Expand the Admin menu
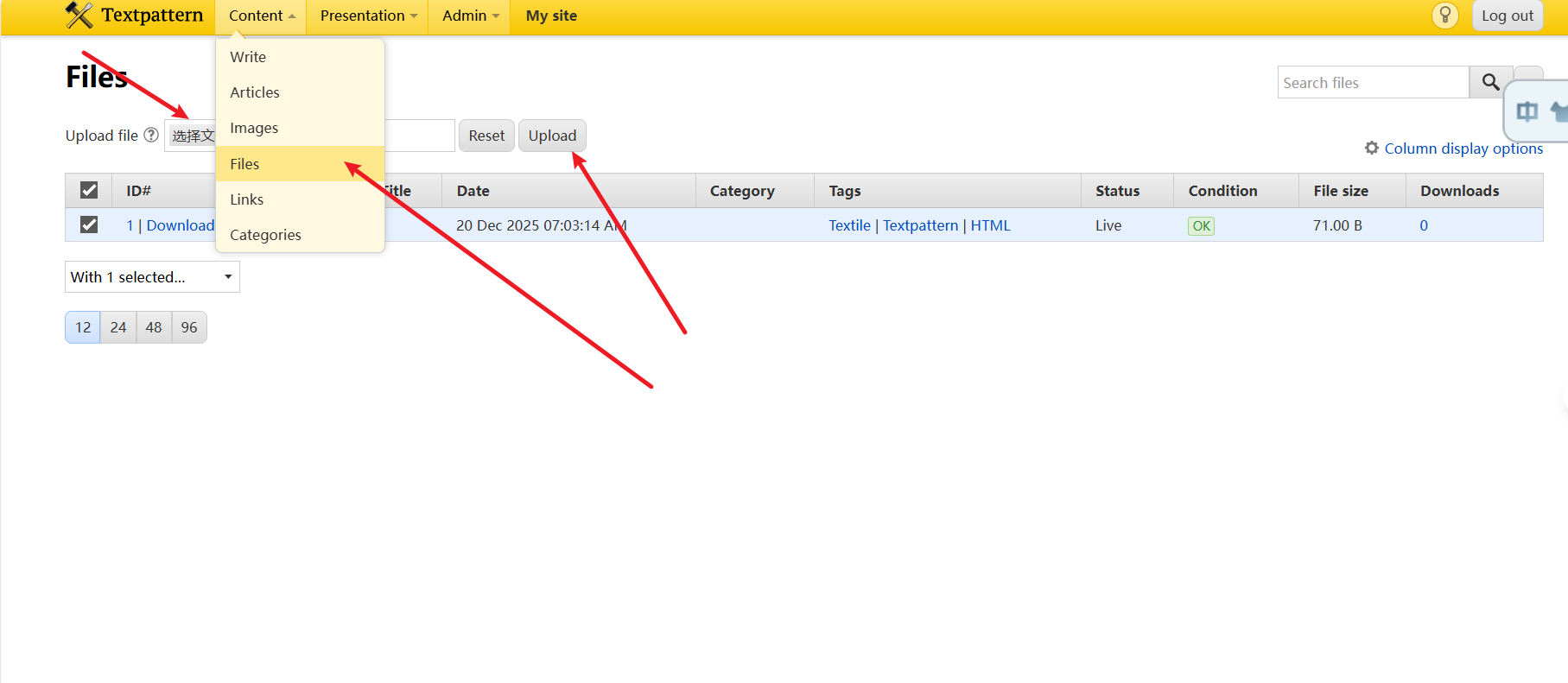Screen dimensions: 1568x683 (x=470, y=16)
